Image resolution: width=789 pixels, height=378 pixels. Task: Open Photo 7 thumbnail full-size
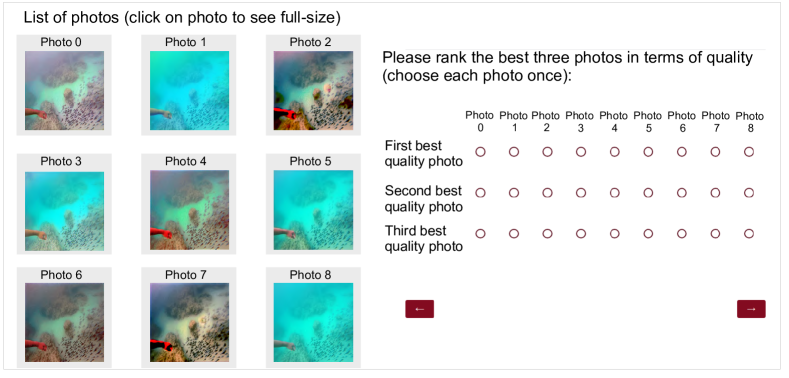(x=189, y=322)
